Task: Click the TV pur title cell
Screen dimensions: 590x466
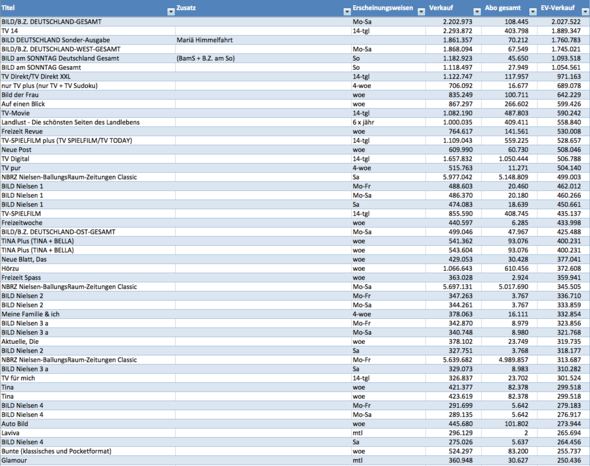Action: click(88, 168)
